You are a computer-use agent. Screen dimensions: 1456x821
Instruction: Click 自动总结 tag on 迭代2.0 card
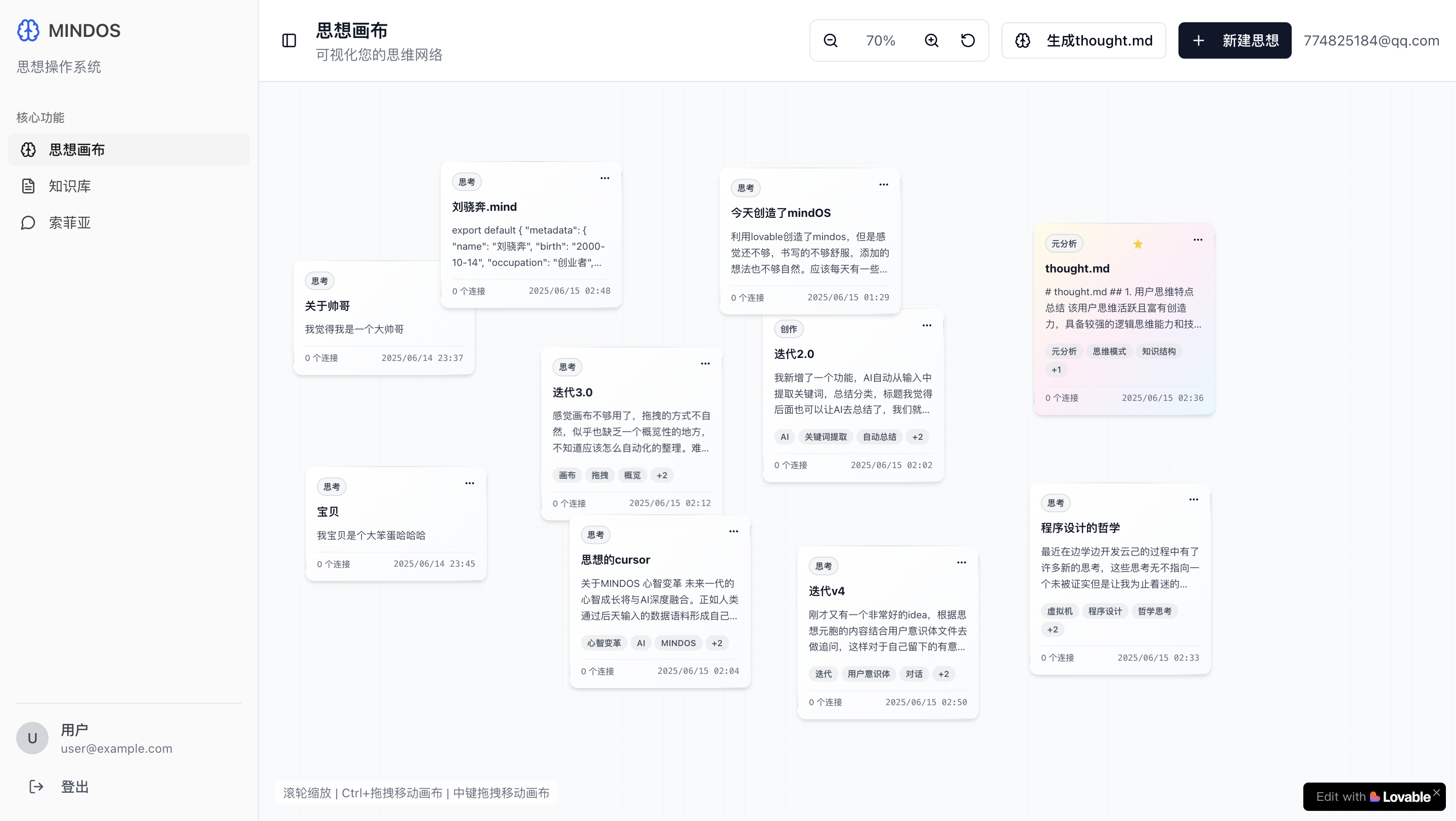880,437
